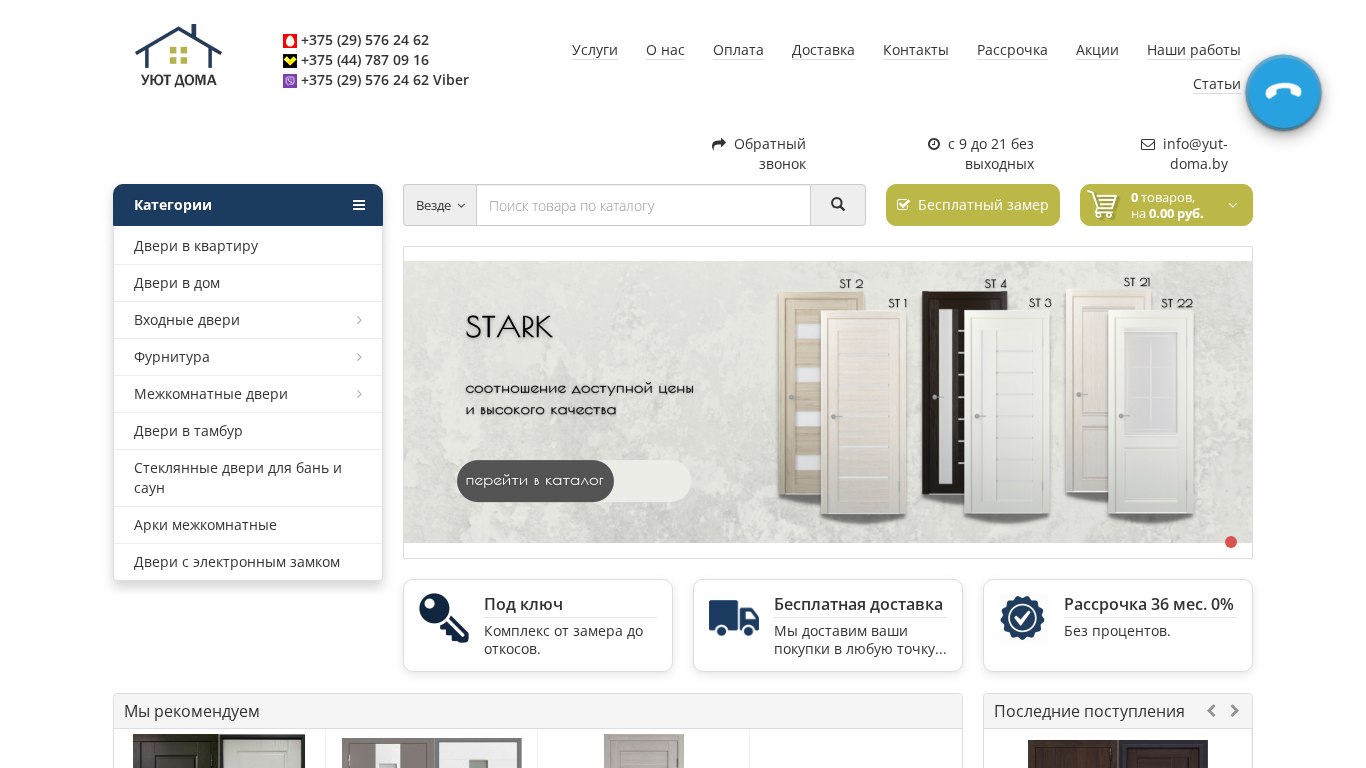Click the Бесплатный замер button
Screen dimensions: 1366x768
[973, 205]
